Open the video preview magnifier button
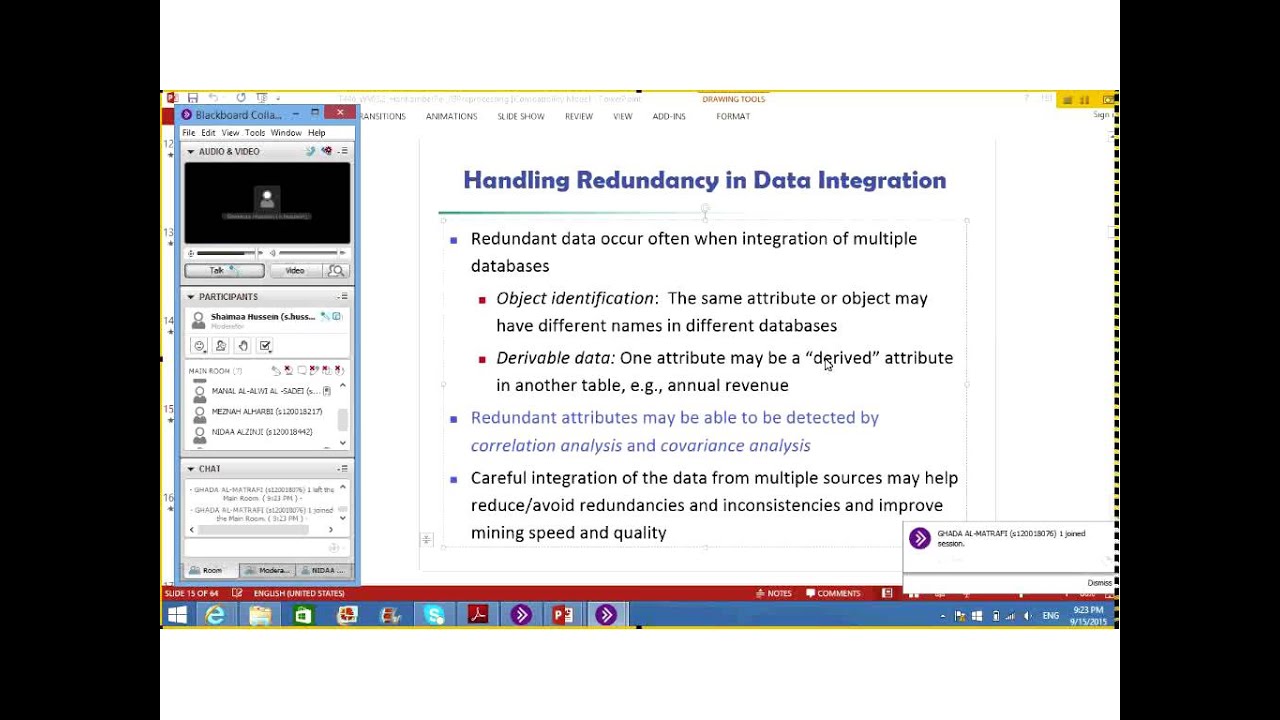Screen dimensions: 1280x720 coord(336,271)
